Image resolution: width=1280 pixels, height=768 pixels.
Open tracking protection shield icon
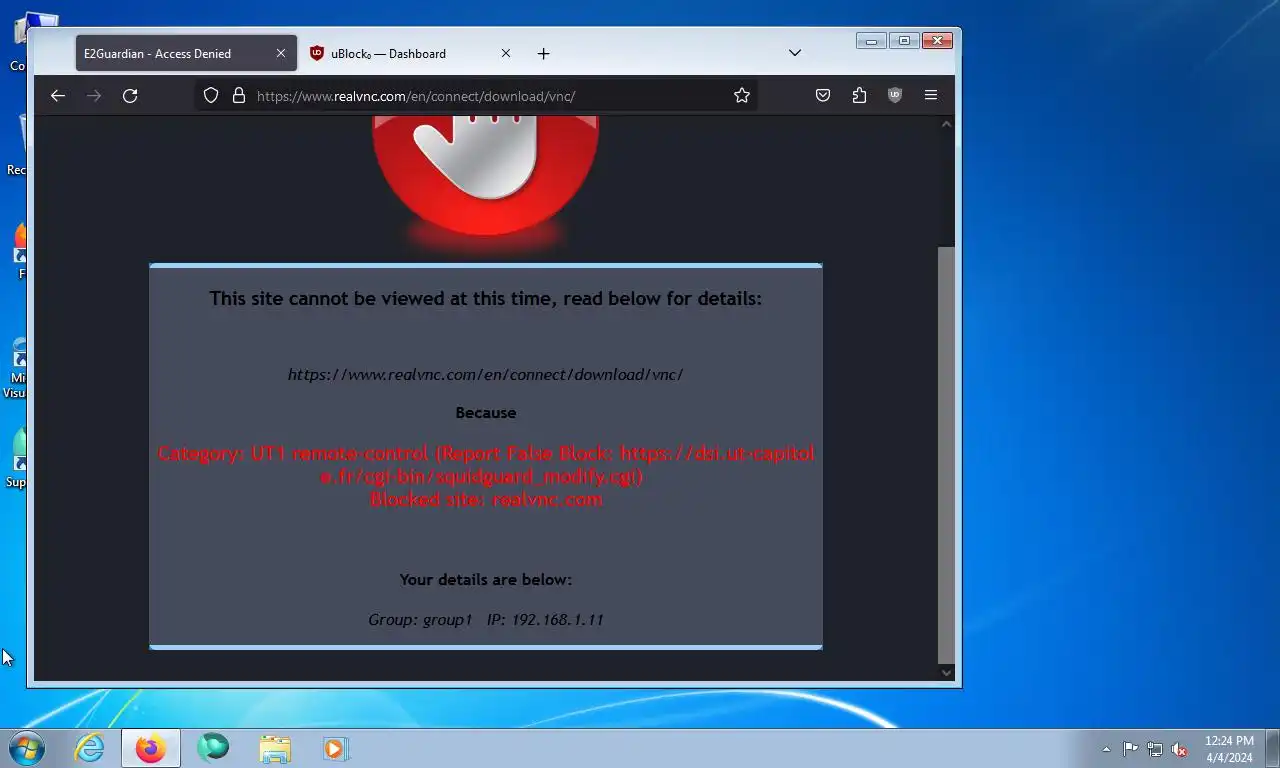(x=211, y=96)
